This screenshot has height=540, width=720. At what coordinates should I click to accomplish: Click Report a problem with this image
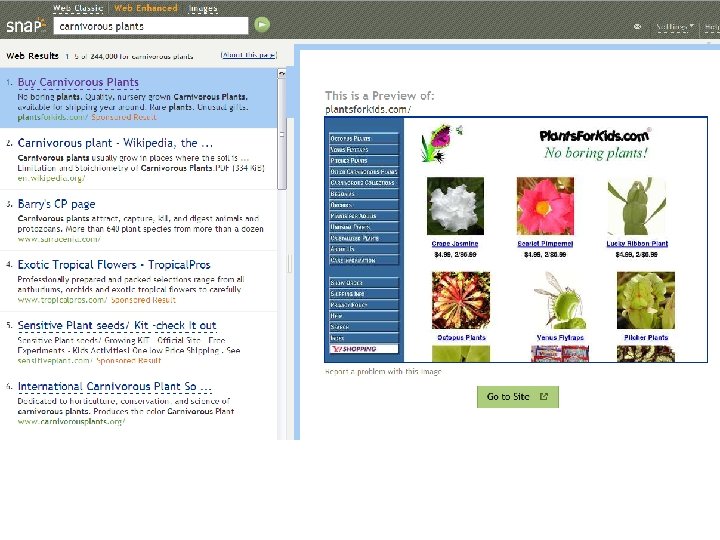383,371
